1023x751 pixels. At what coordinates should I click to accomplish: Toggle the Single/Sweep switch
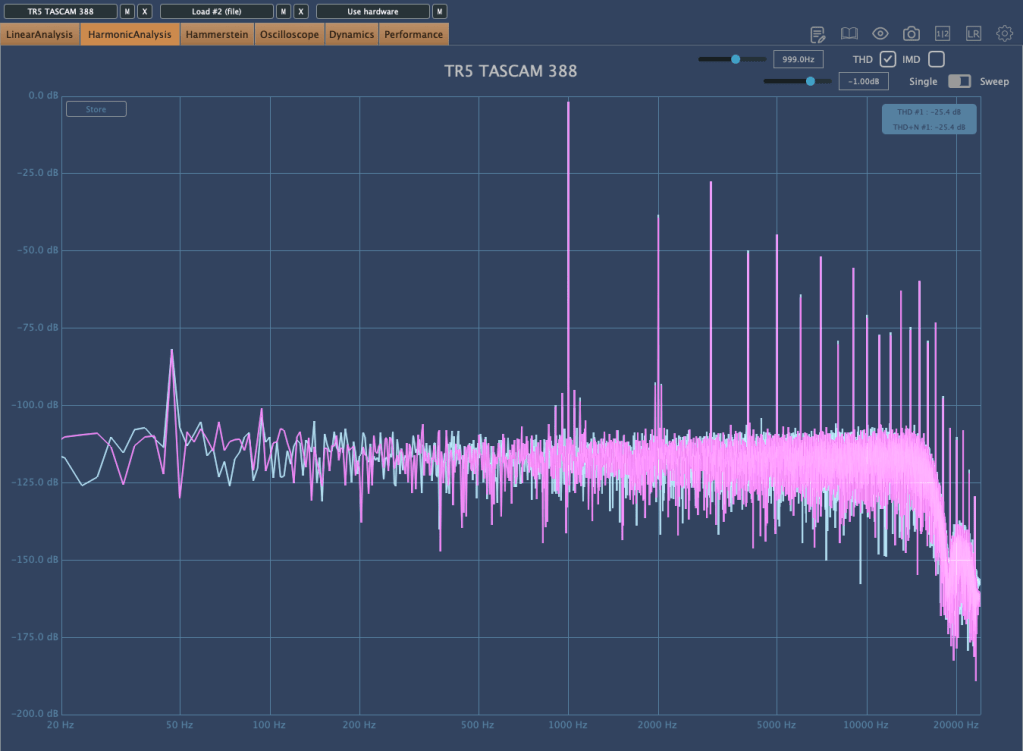point(959,81)
